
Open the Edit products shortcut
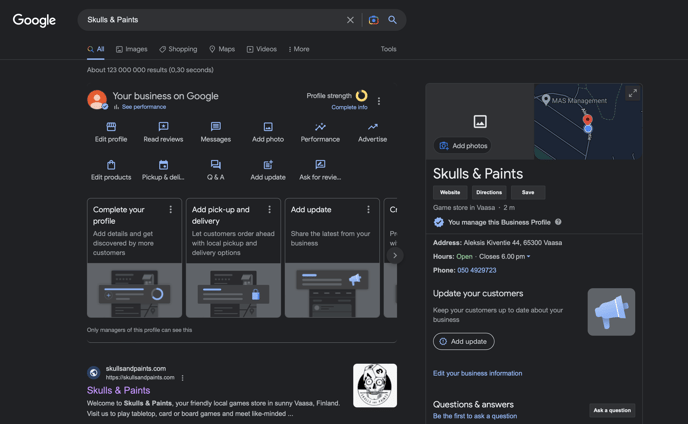pyautogui.click(x=111, y=170)
